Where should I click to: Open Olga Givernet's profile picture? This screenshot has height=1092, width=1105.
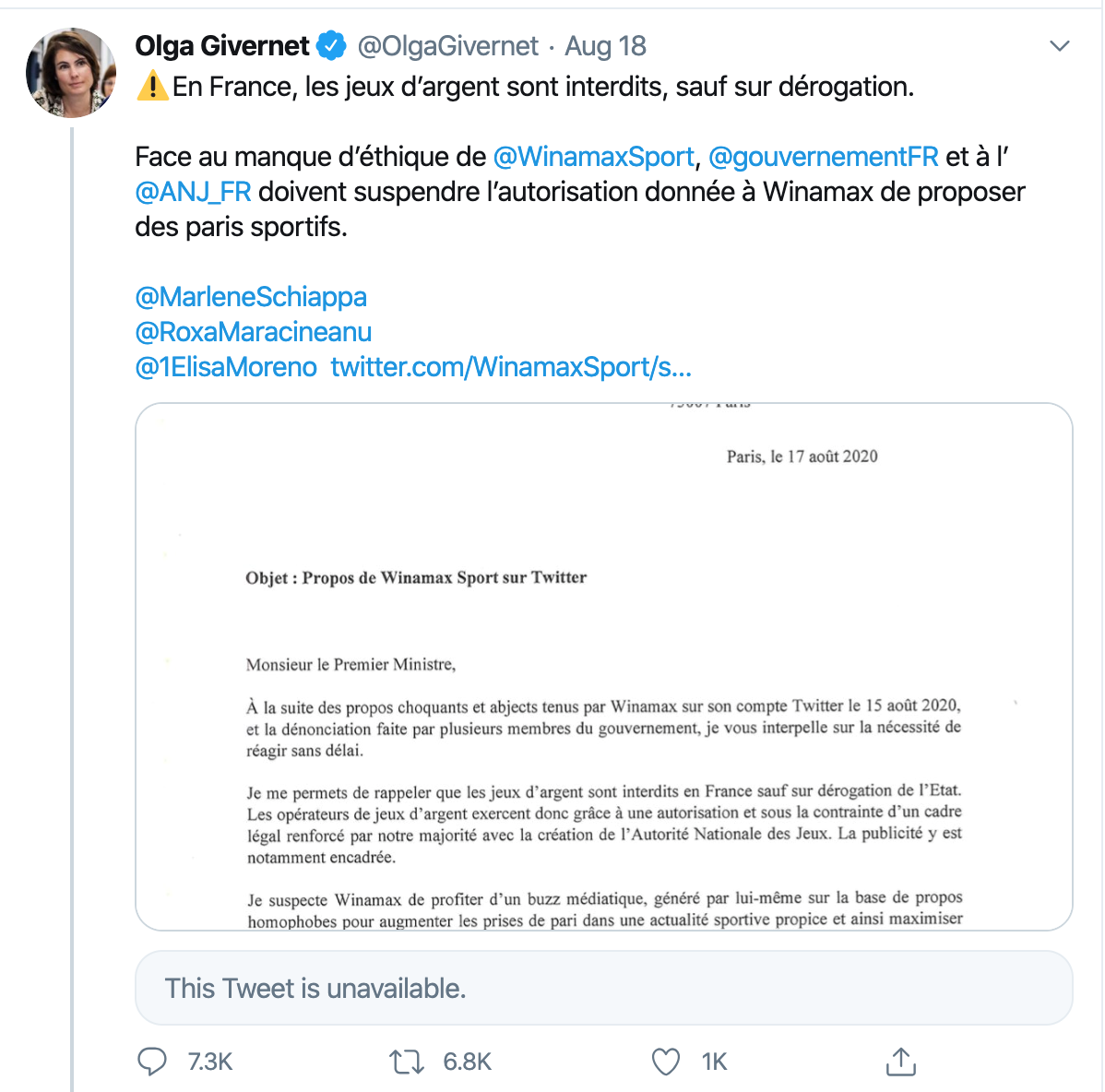point(71,73)
